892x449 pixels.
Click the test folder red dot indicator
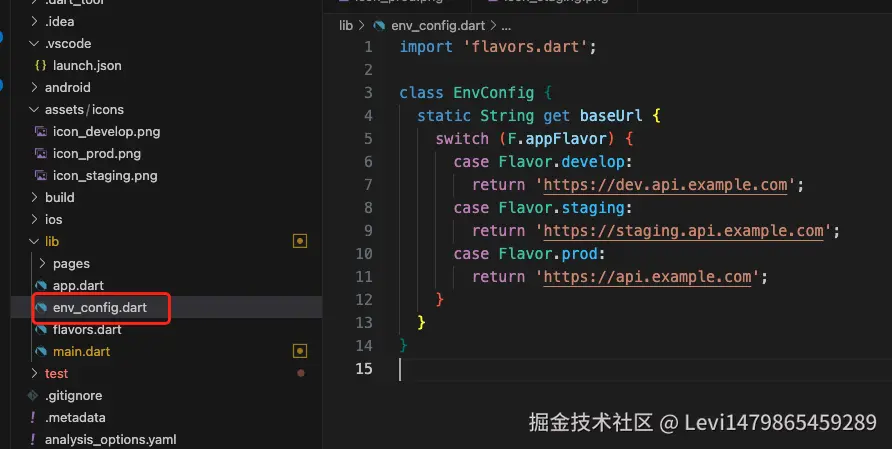[301, 373]
